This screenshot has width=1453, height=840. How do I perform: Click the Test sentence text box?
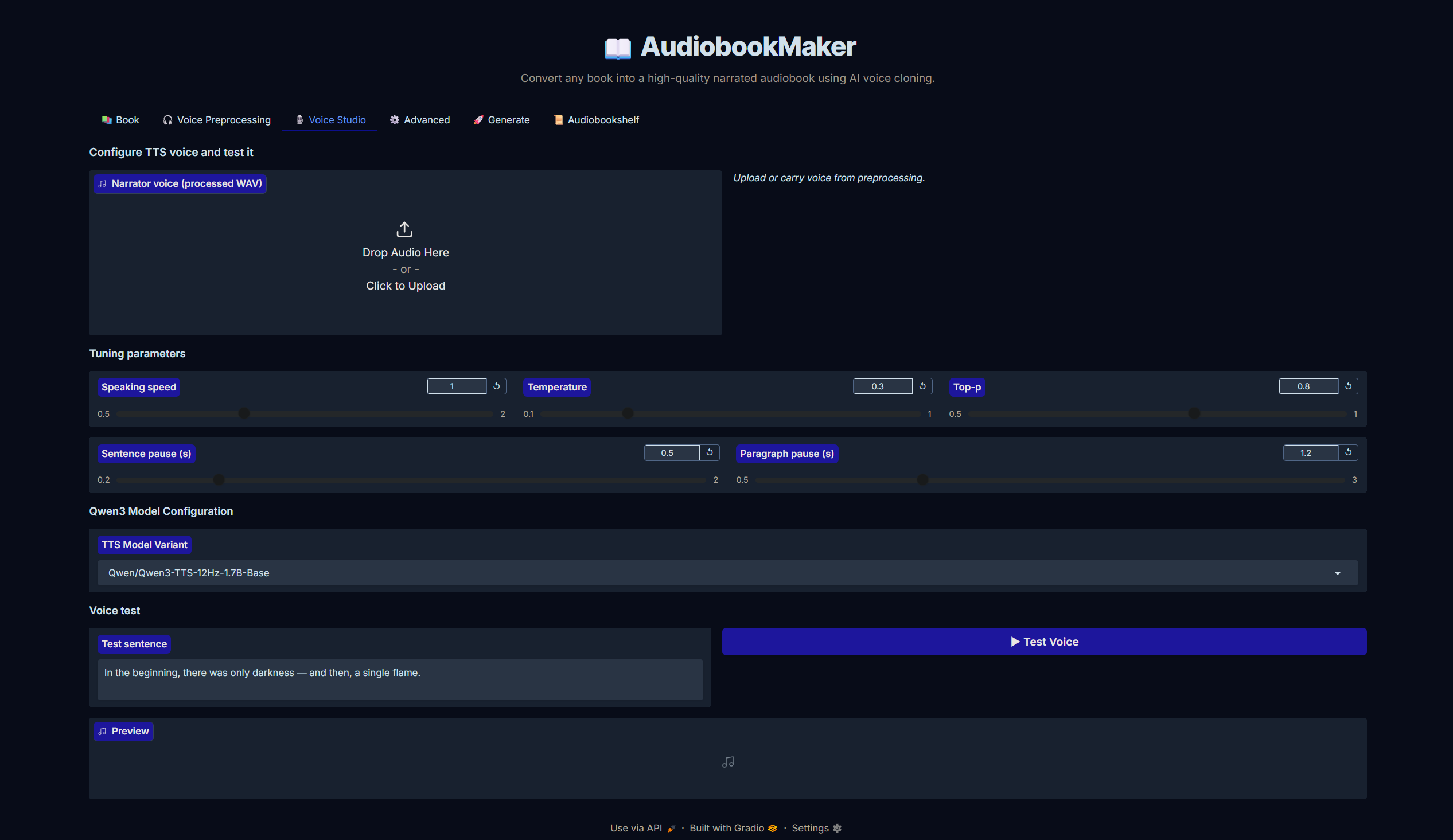click(400, 679)
